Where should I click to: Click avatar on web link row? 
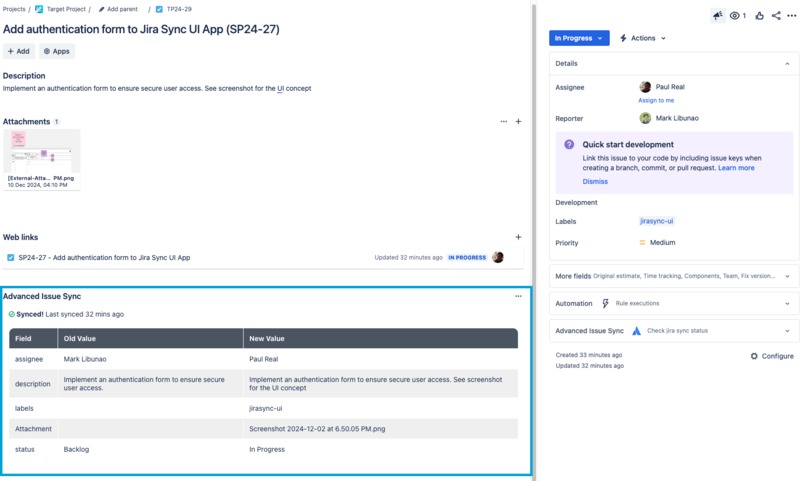(498, 257)
